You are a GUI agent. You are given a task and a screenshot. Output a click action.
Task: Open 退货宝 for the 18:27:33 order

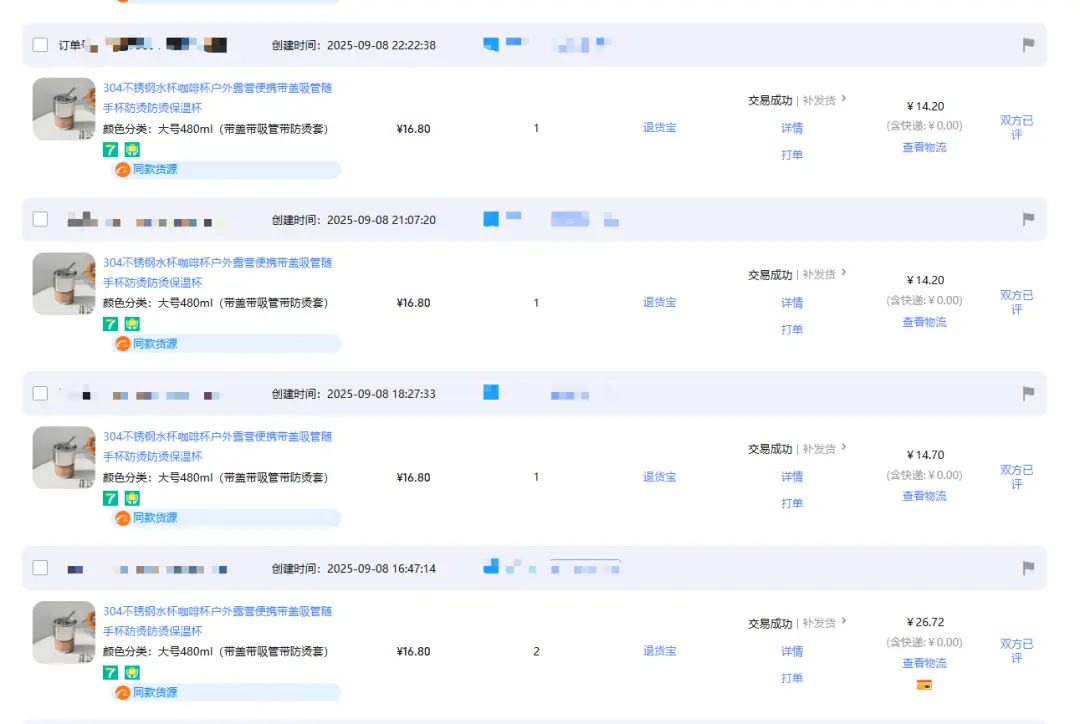pyautogui.click(x=659, y=477)
